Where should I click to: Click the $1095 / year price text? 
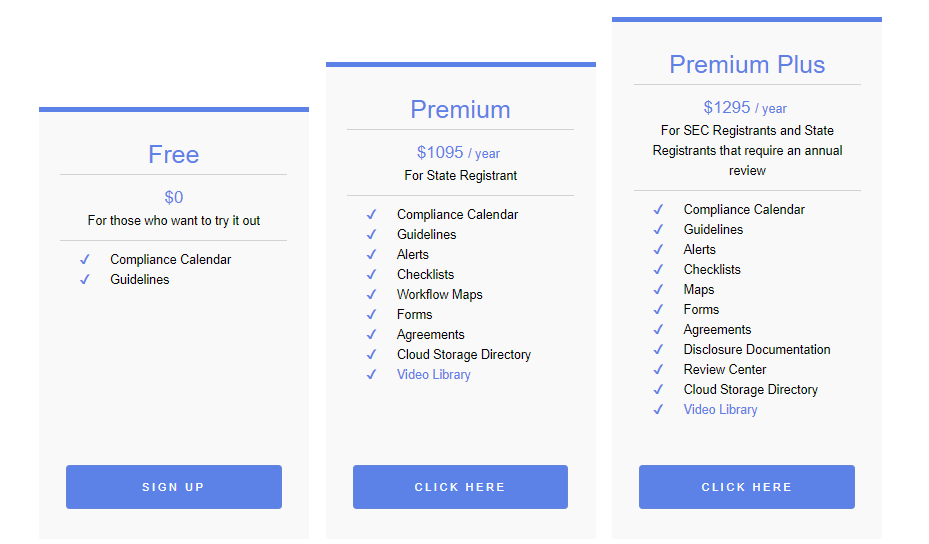[x=459, y=153]
